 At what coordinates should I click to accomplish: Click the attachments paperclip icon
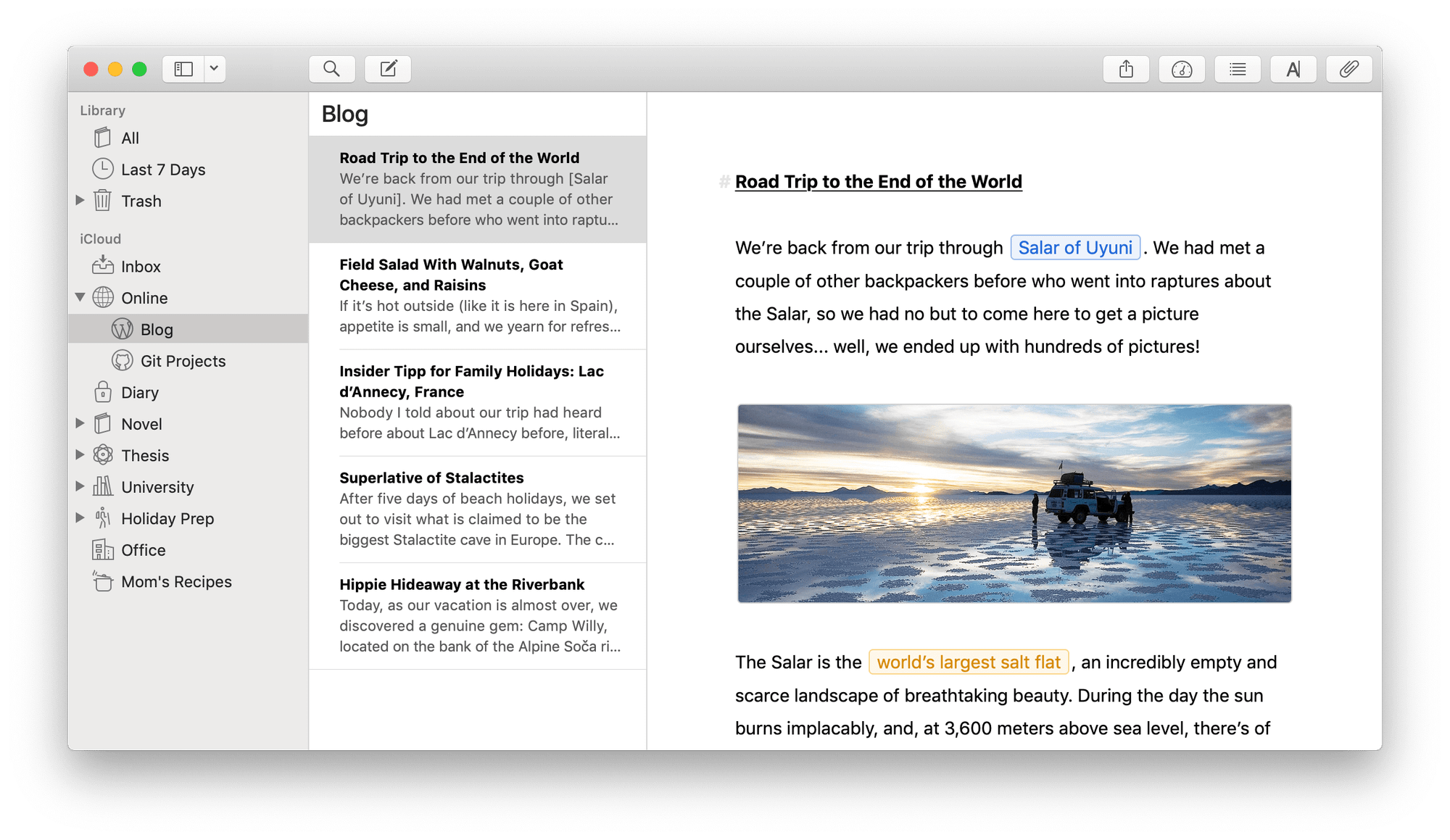[x=1349, y=68]
